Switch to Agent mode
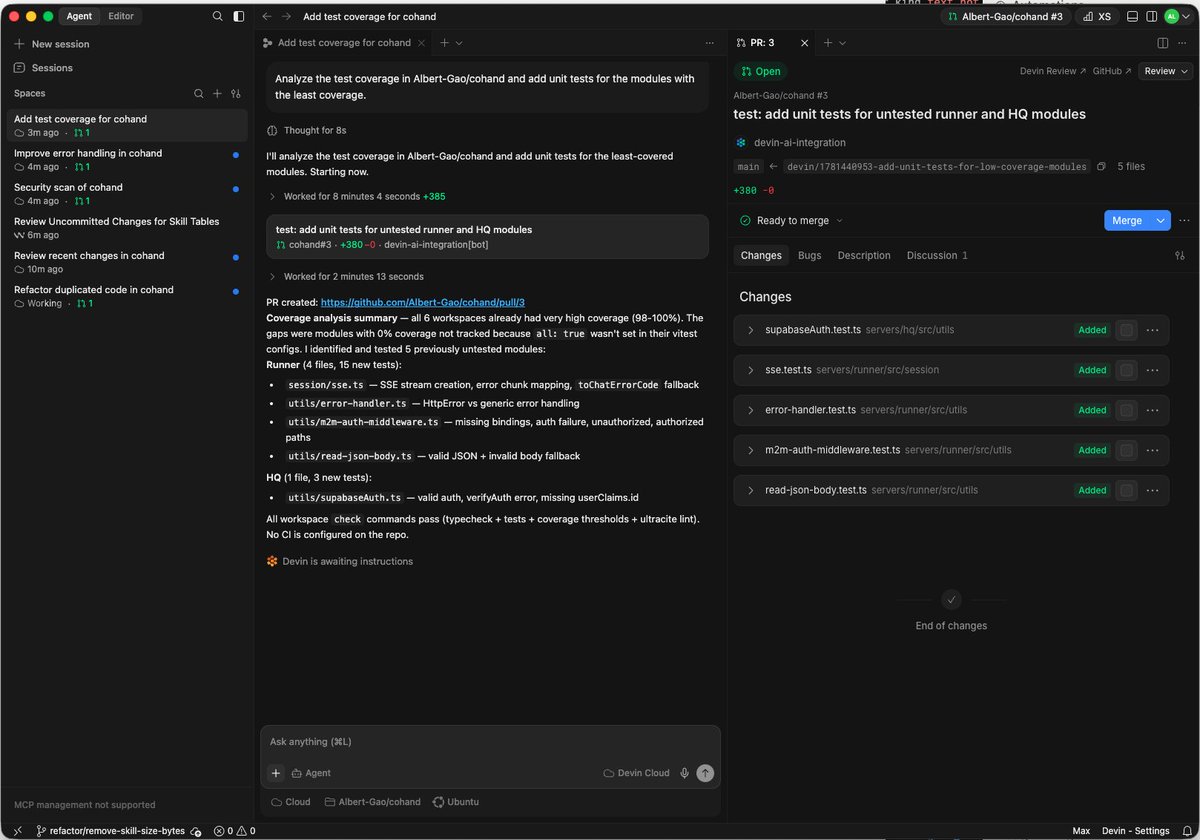The width and height of the screenshot is (1200, 840). pyautogui.click(x=79, y=16)
